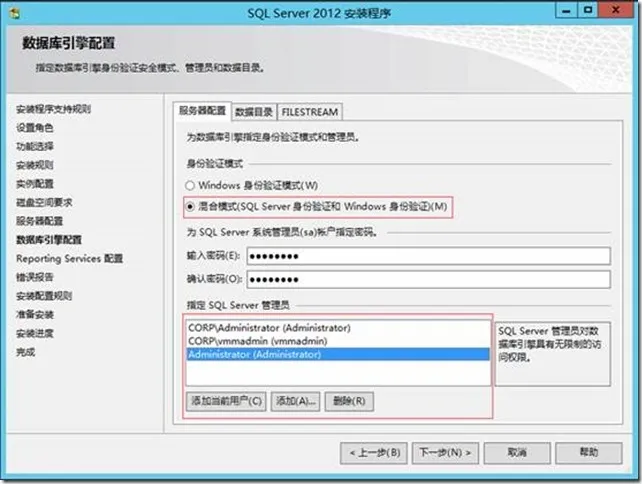Click the SQL Server setup title bar icon

[x=15, y=14]
